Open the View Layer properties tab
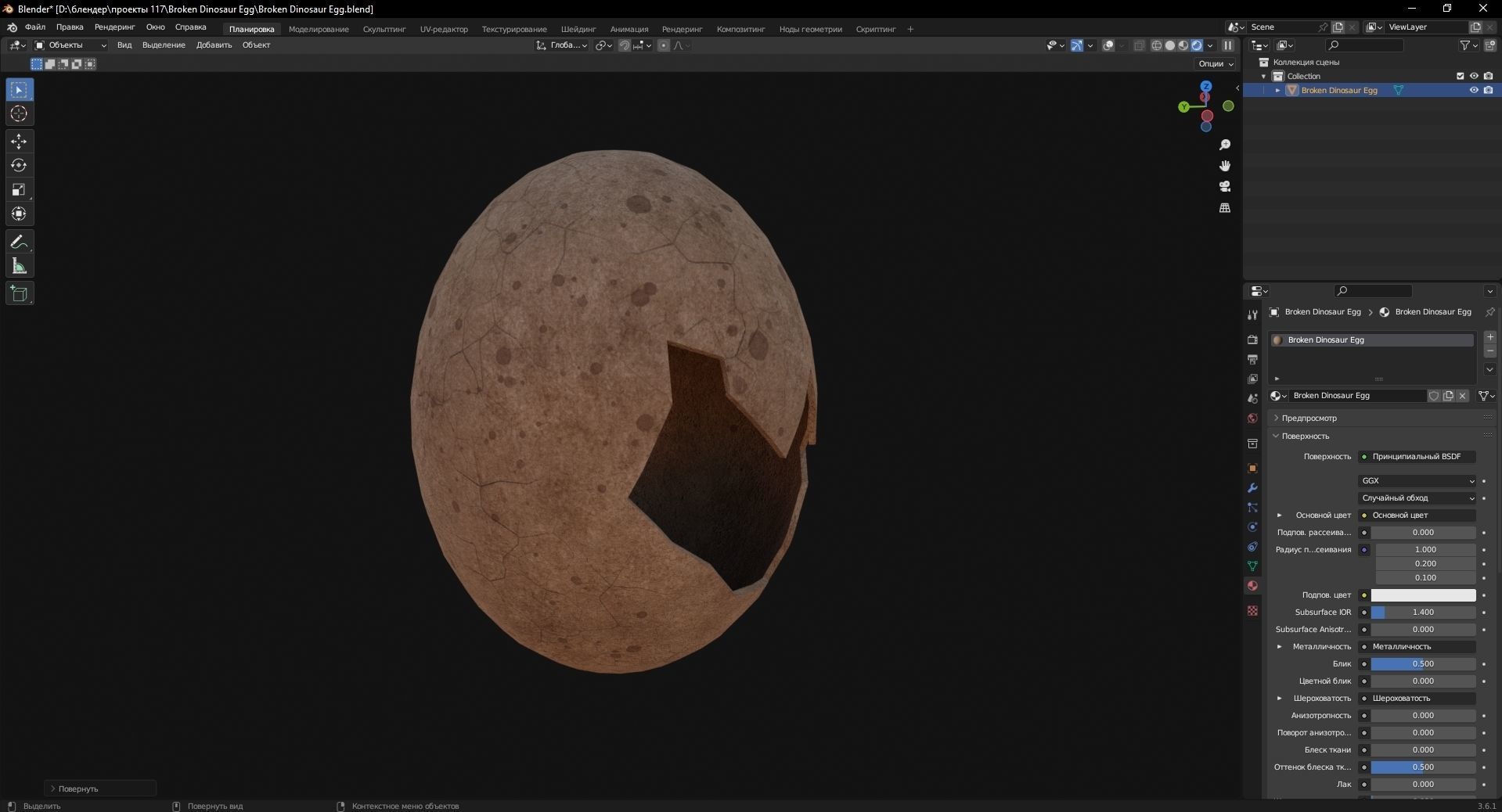Image resolution: width=1502 pixels, height=812 pixels. point(1252,379)
